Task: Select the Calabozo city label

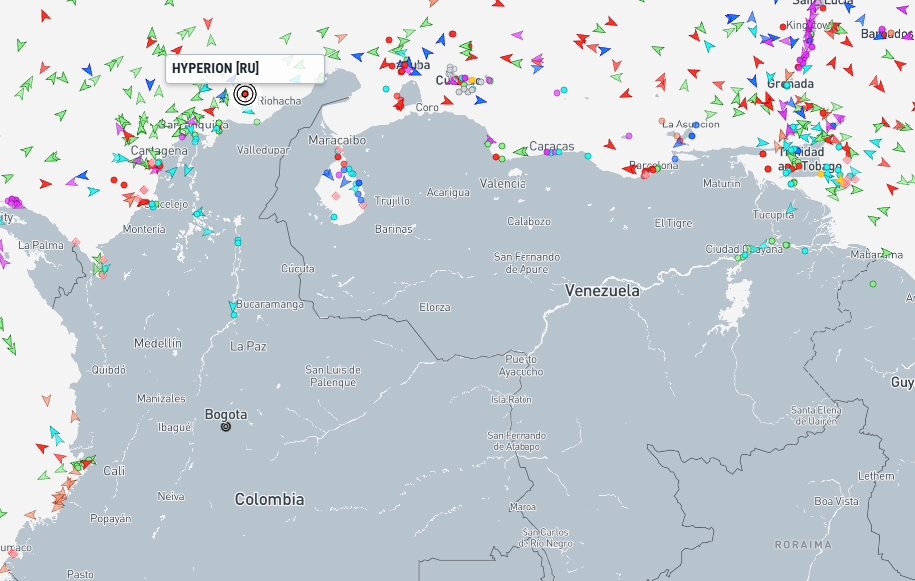Action: [529, 221]
